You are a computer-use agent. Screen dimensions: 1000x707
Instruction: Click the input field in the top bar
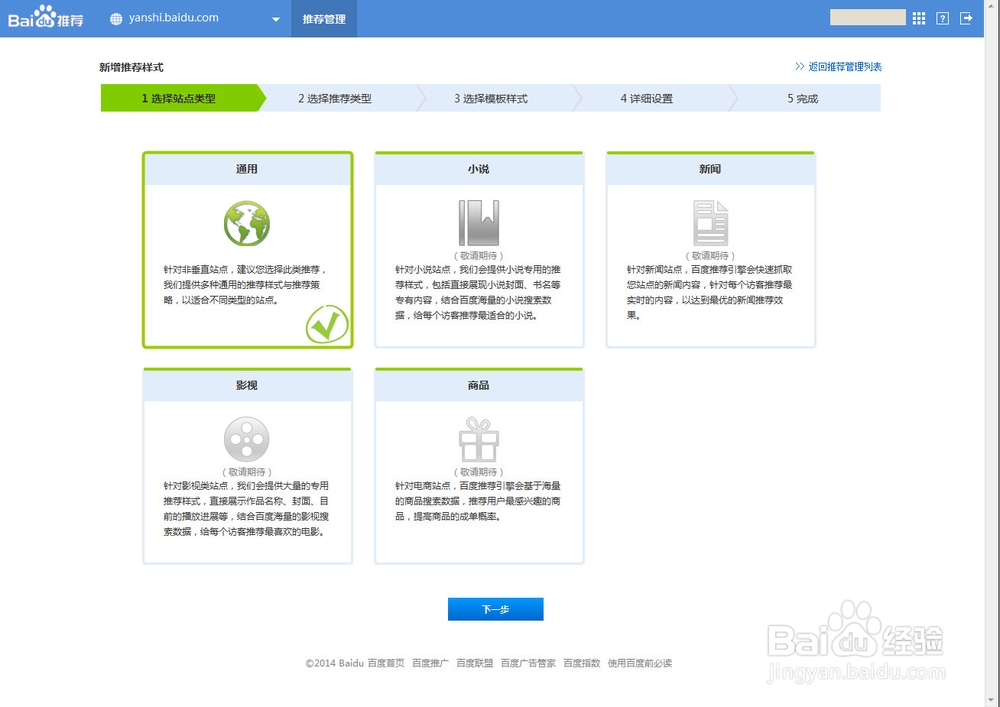[x=866, y=17]
